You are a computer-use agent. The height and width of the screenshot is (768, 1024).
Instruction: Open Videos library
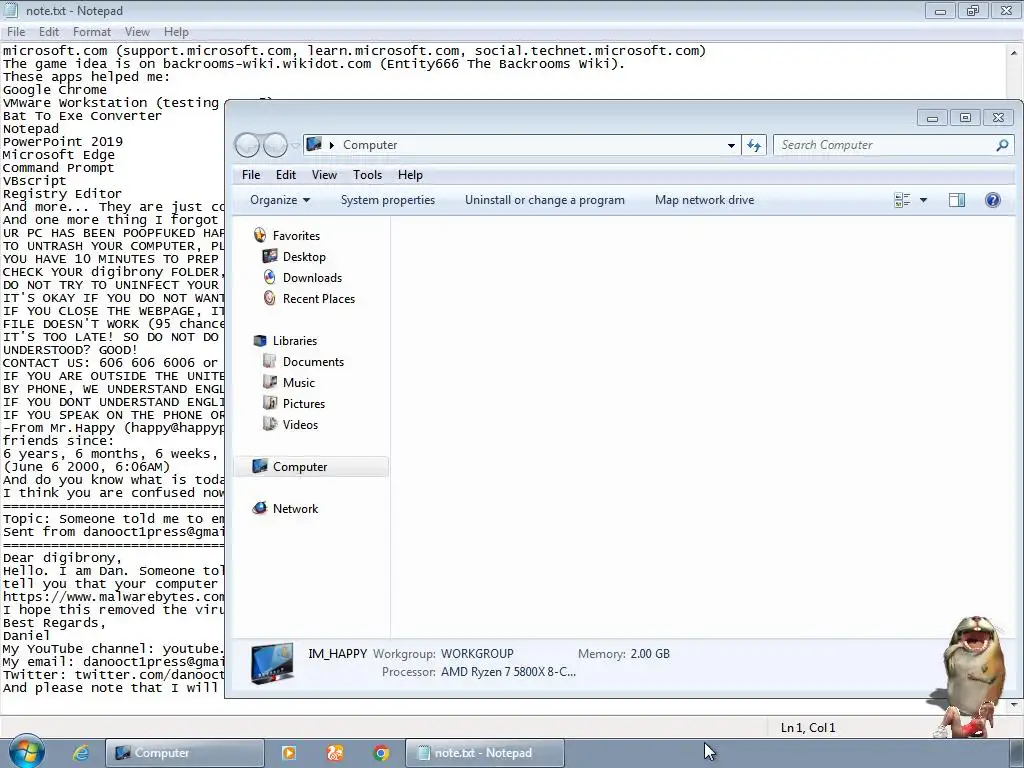pos(300,424)
